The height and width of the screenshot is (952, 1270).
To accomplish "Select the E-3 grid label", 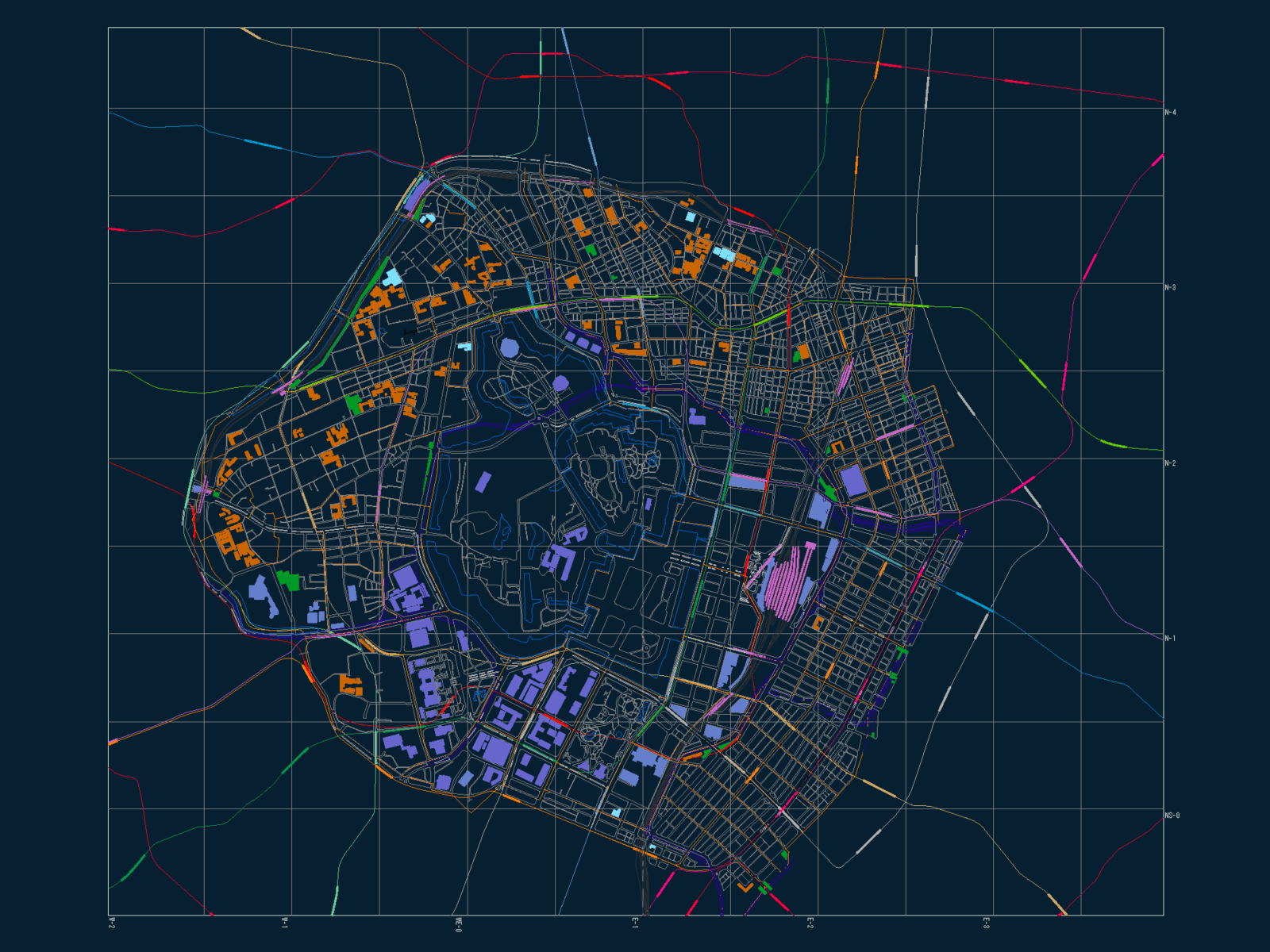I will (x=986, y=923).
